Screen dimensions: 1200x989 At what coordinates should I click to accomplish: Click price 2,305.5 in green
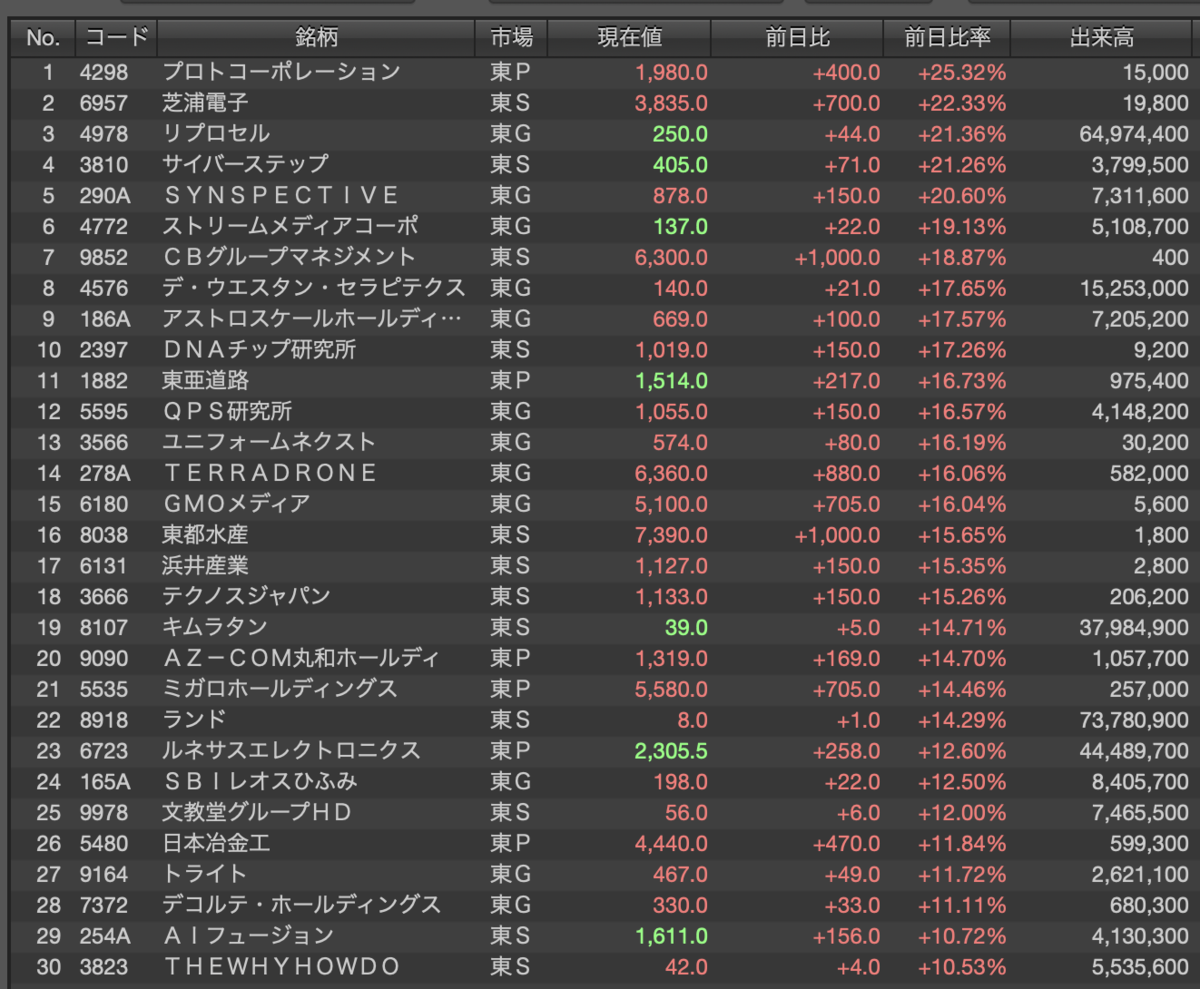(671, 751)
